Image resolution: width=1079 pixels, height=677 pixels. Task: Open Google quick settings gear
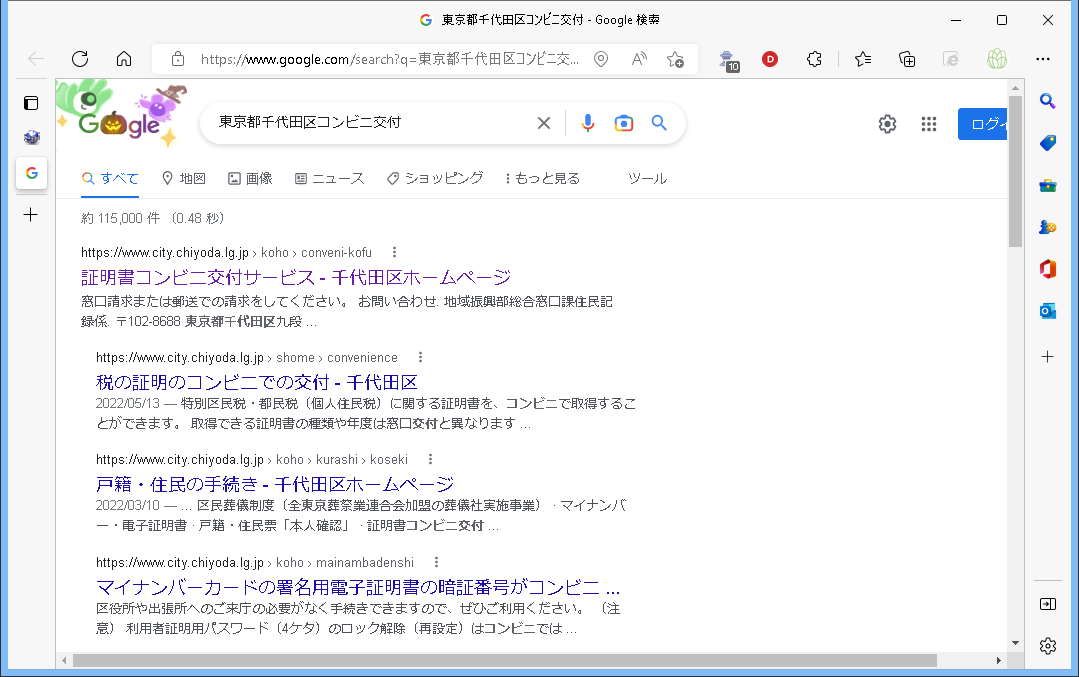click(888, 124)
